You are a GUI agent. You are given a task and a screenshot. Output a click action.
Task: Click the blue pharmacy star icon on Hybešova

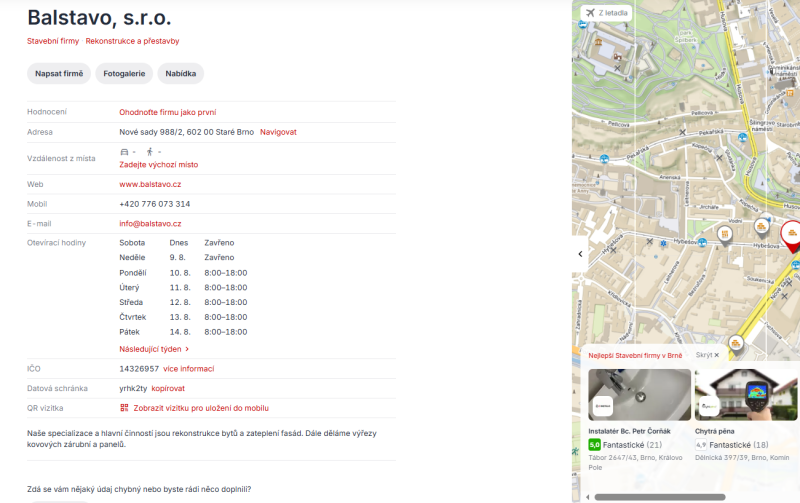663,244
